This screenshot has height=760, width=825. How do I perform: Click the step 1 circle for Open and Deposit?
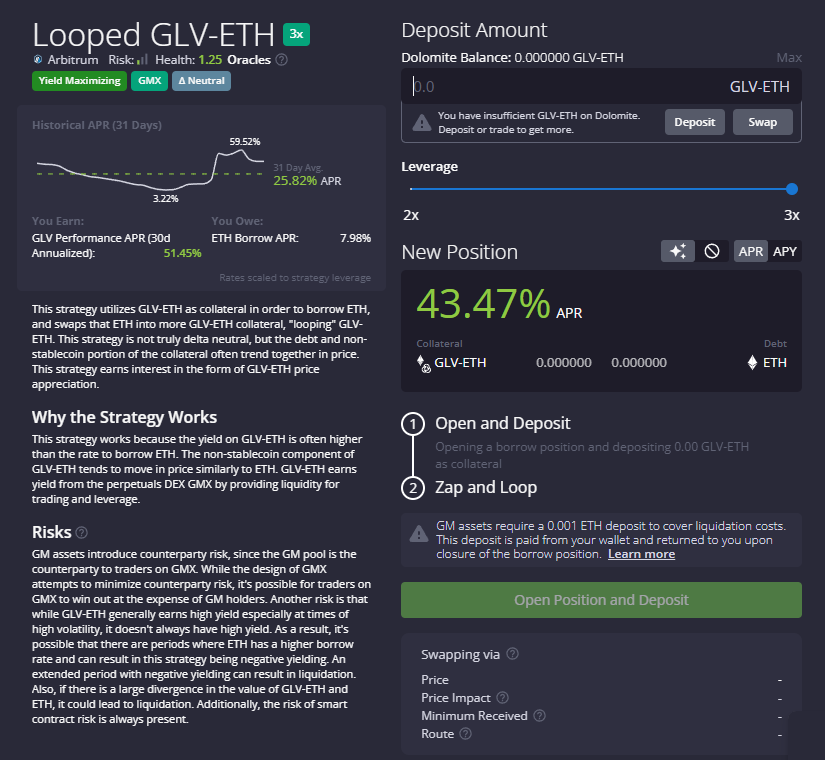coord(413,424)
